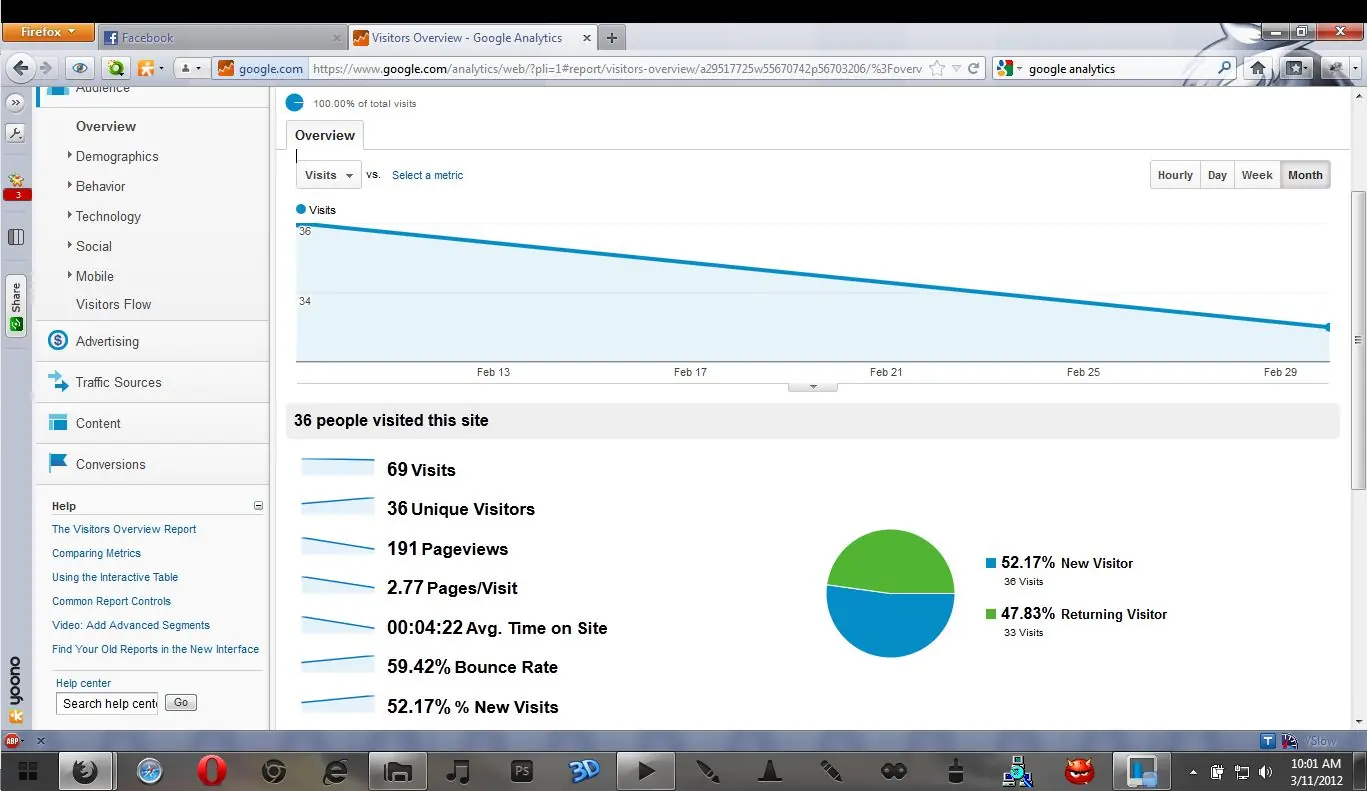Open Comparing Metrics help link
Image resolution: width=1367 pixels, height=791 pixels.
[x=96, y=553]
